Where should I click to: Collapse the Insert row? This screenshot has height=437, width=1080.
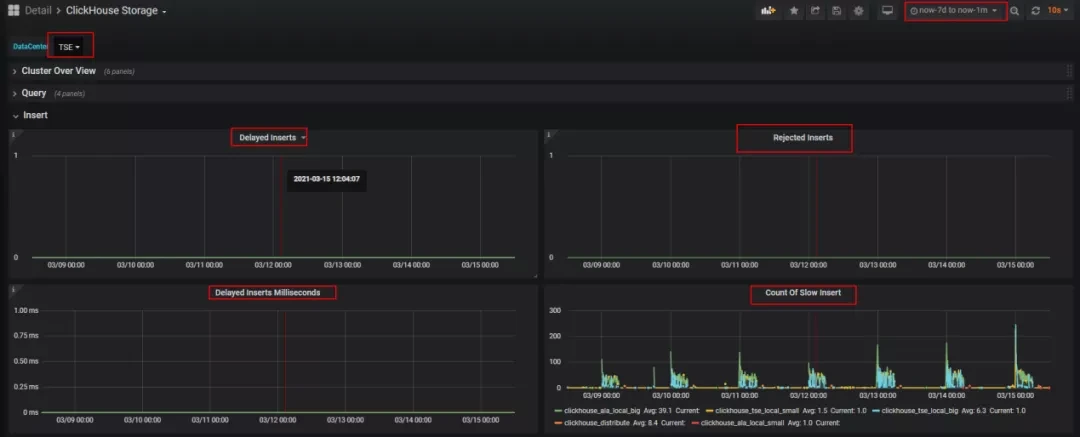click(35, 115)
